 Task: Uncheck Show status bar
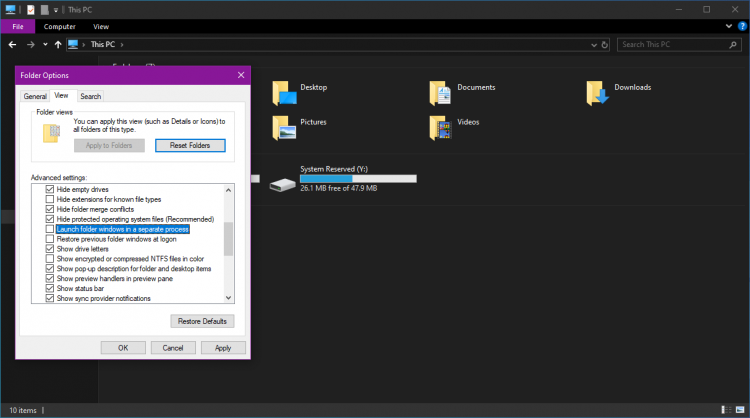(x=50, y=288)
